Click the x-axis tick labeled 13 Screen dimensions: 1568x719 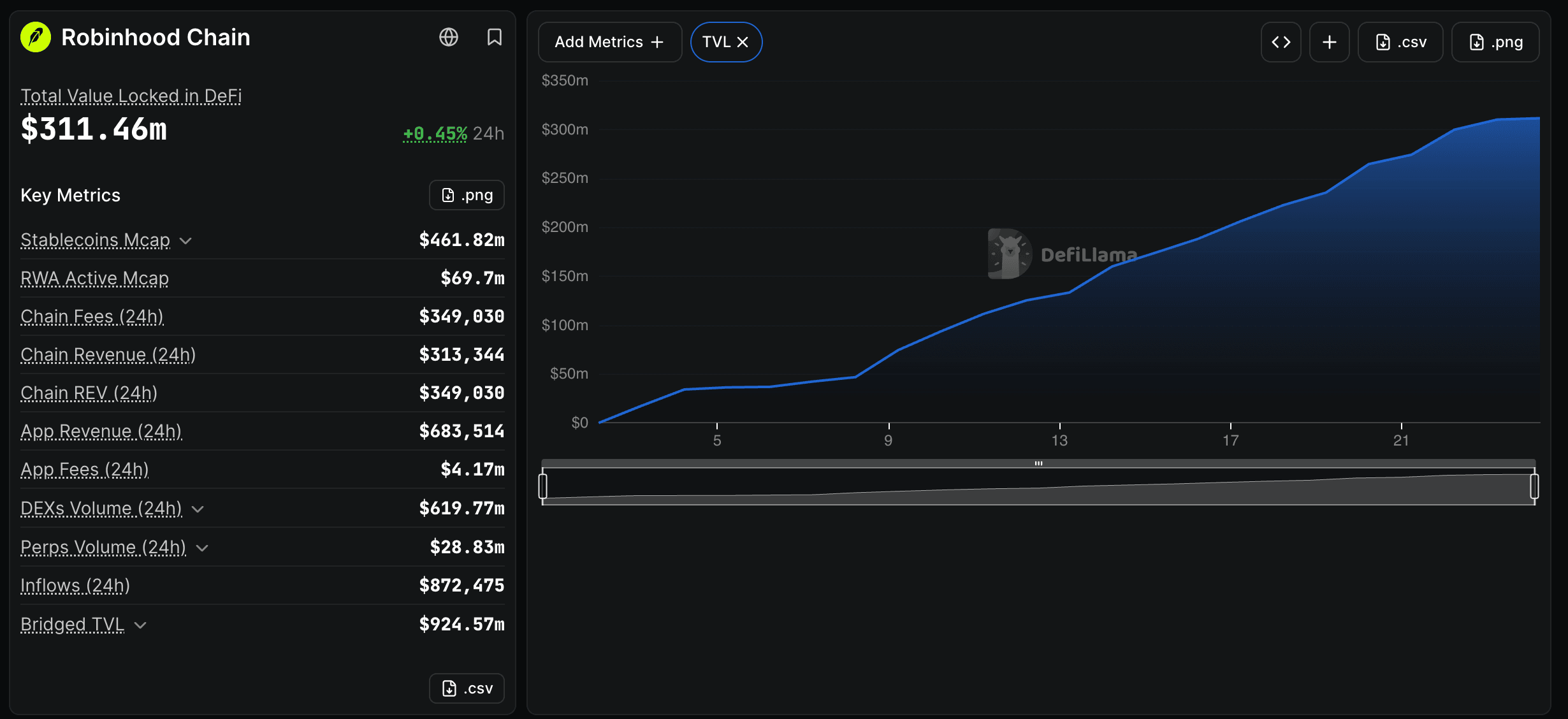coord(1059,440)
